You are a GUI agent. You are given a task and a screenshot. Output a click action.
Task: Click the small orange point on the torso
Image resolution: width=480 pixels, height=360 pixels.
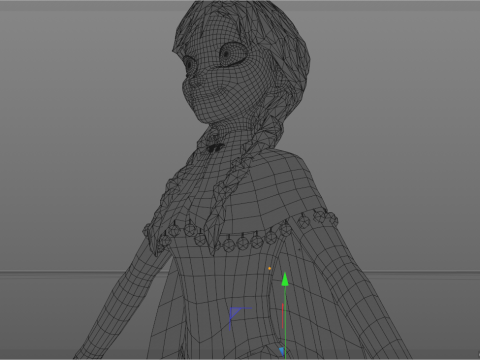coord(269,268)
